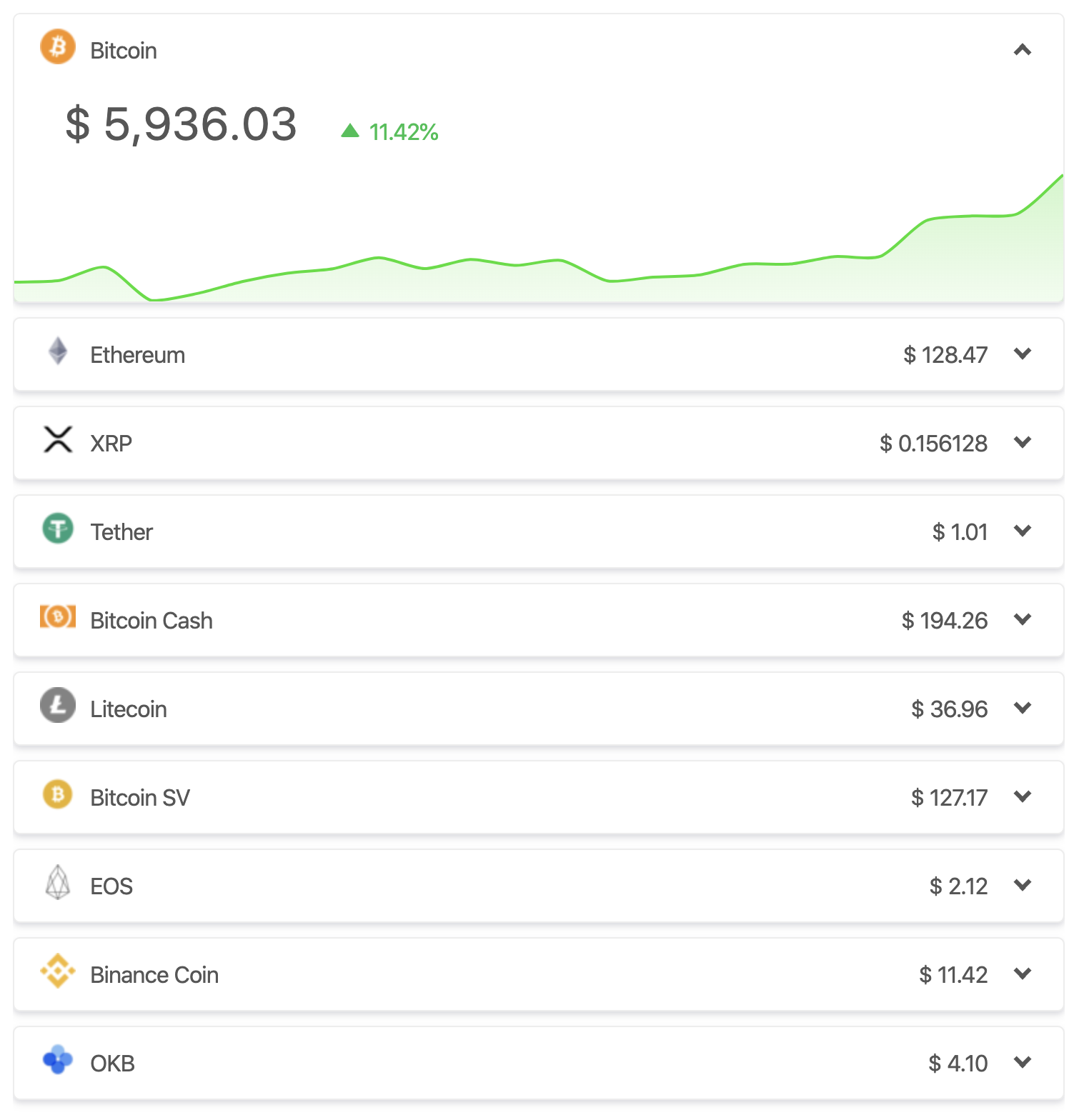Click the EOS name label
This screenshot has width=1079, height=1120.
[111, 886]
